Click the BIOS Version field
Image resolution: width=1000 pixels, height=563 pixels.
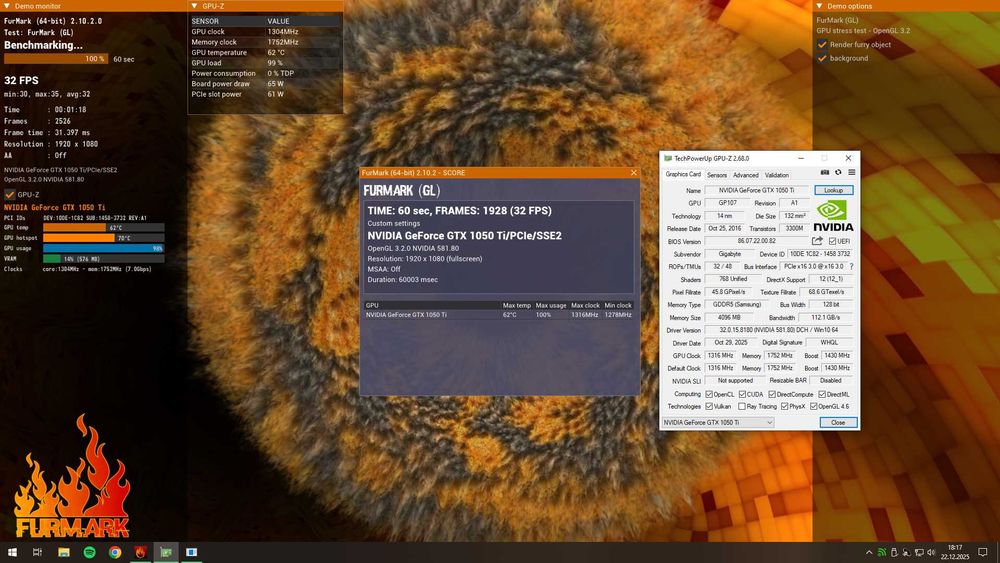[756, 241]
